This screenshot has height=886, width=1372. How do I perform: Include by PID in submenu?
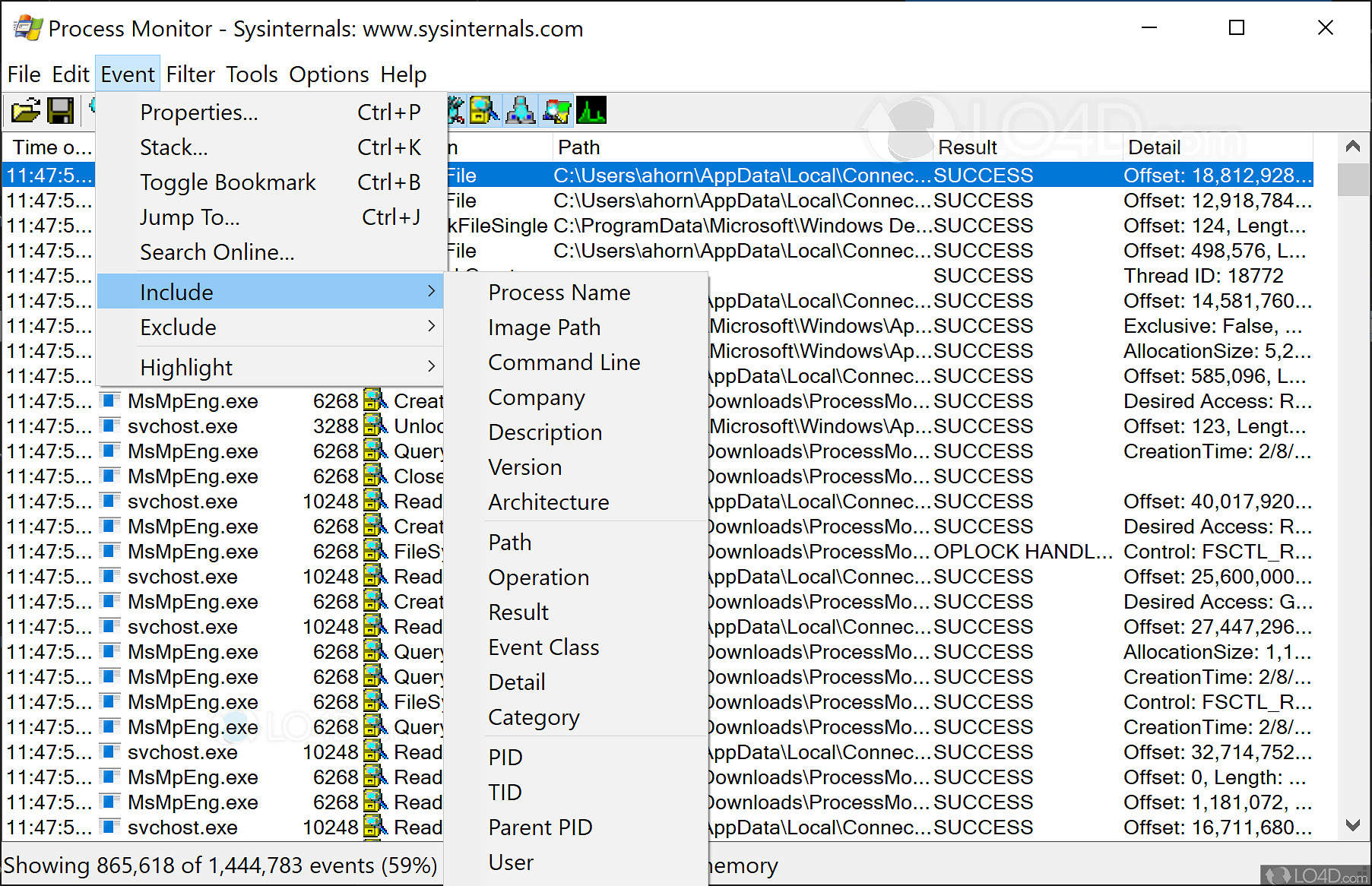click(x=576, y=758)
